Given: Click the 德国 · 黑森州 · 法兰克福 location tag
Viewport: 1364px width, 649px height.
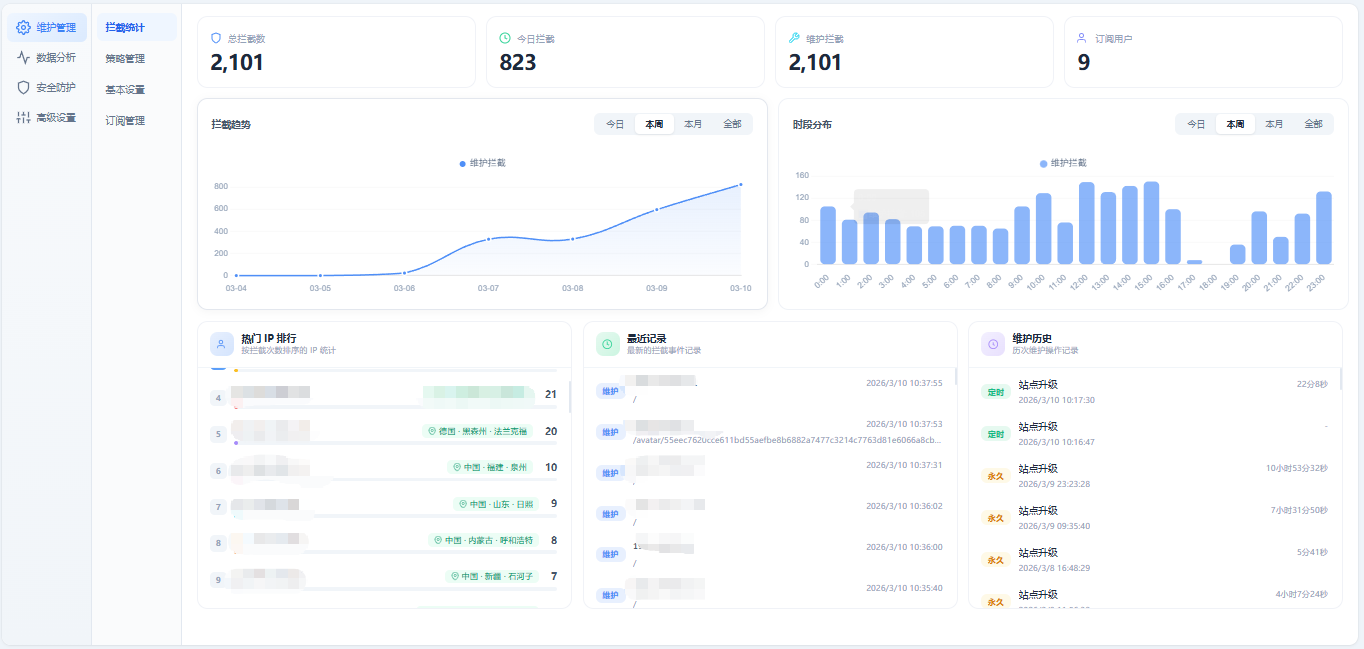Looking at the screenshot, I should pos(480,431).
